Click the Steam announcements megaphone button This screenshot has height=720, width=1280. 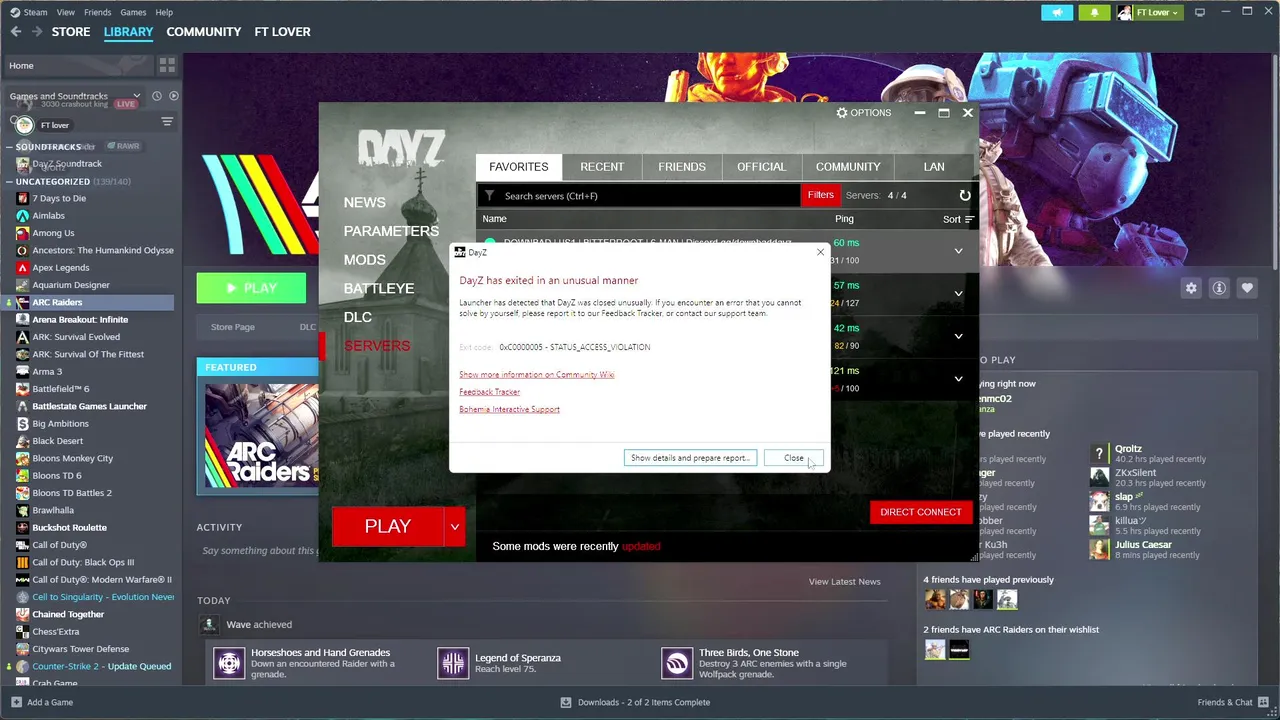click(1057, 12)
